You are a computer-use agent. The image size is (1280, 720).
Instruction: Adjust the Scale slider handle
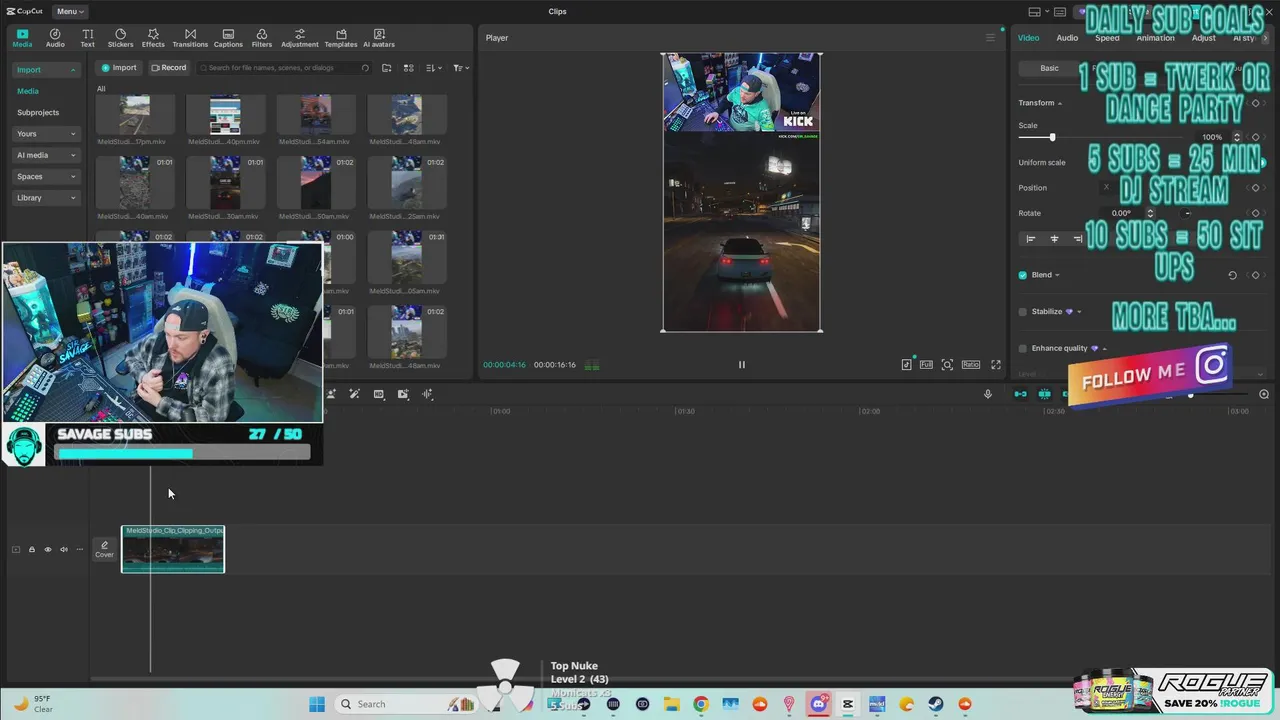coord(1052,137)
